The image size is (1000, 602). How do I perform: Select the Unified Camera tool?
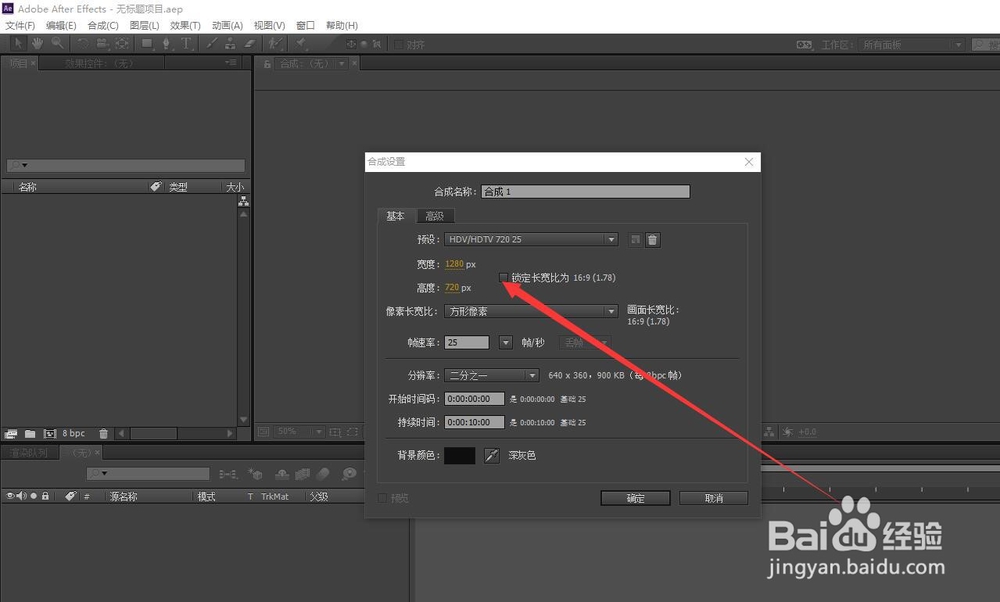[102, 43]
